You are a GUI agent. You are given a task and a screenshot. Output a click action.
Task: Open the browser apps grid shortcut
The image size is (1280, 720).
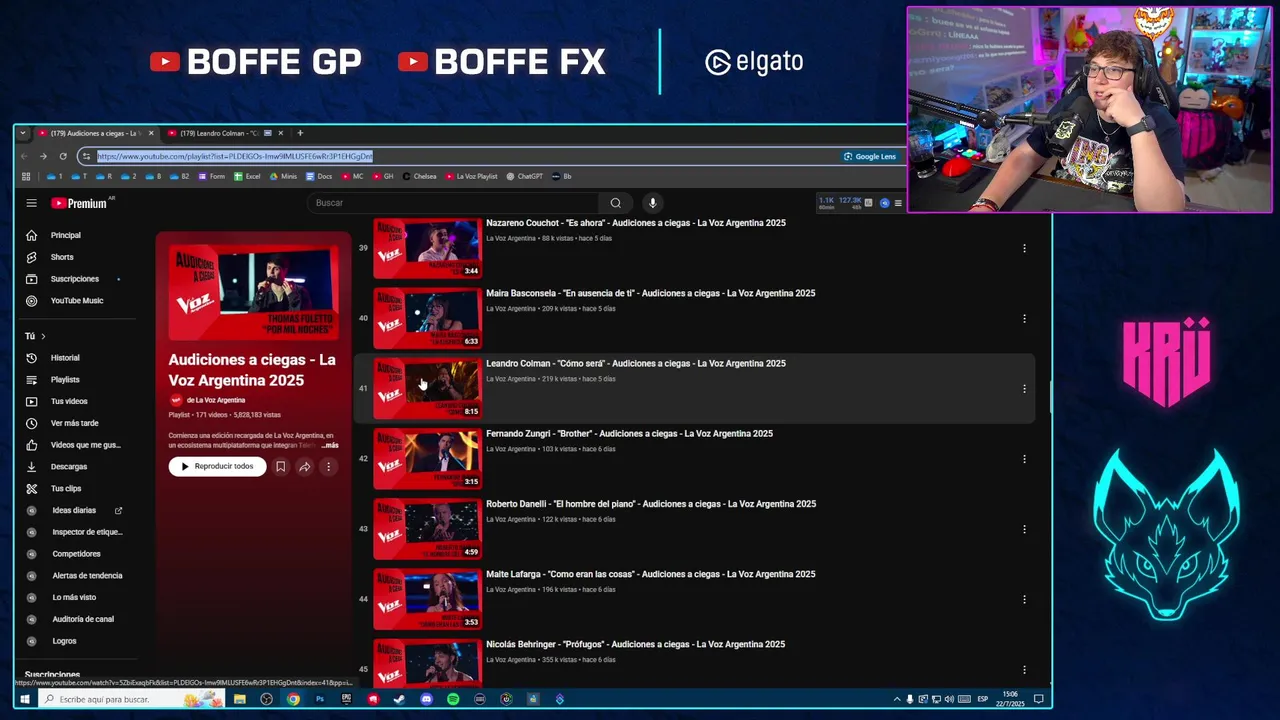pyautogui.click(x=25, y=176)
